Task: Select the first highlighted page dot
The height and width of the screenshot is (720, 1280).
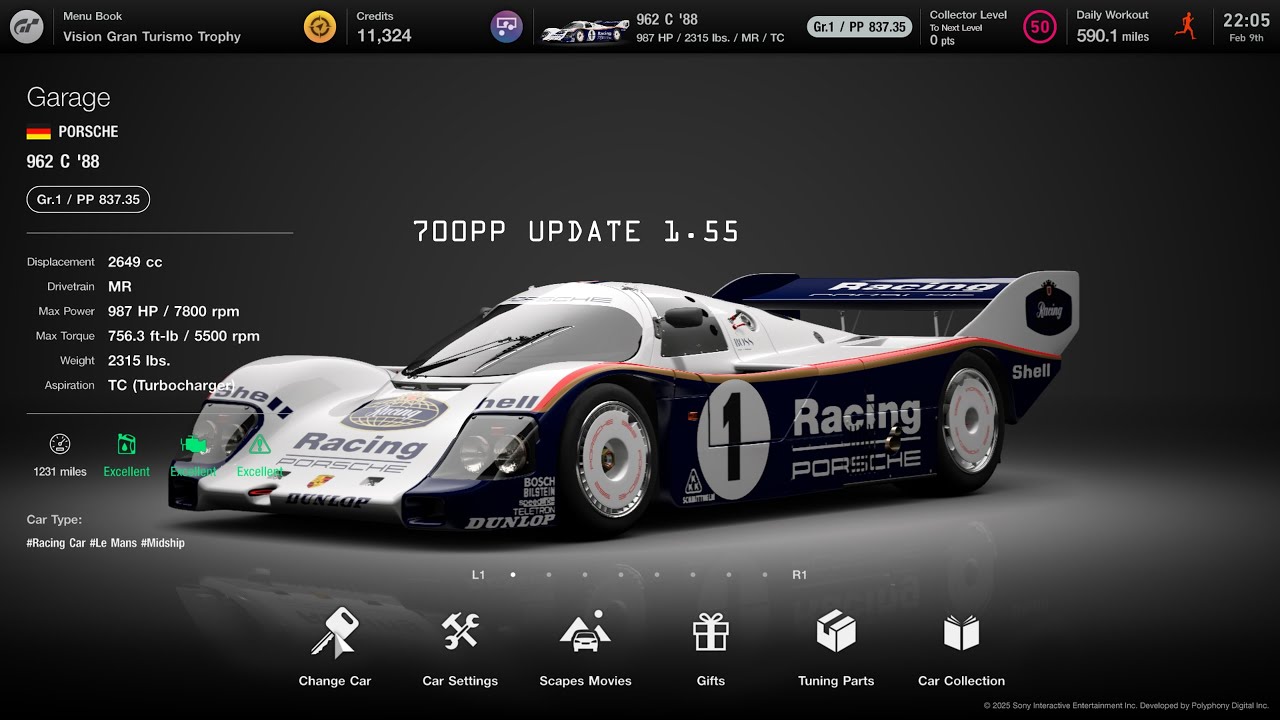Action: coord(513,575)
